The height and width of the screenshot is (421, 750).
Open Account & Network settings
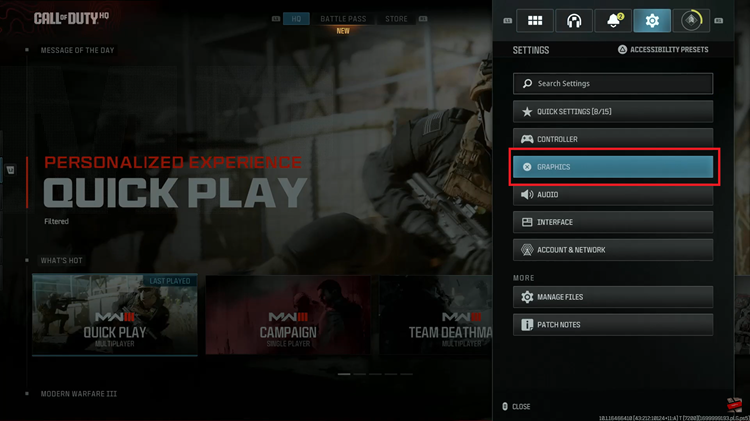point(613,250)
